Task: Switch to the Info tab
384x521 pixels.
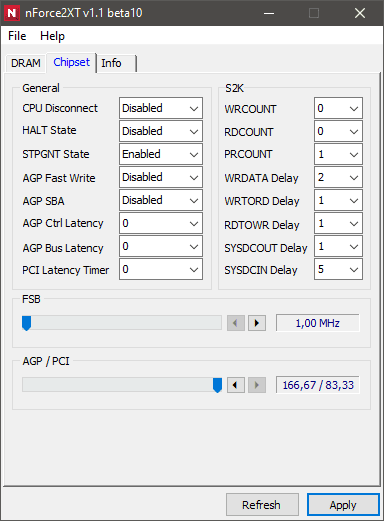Action: [x=117, y=63]
